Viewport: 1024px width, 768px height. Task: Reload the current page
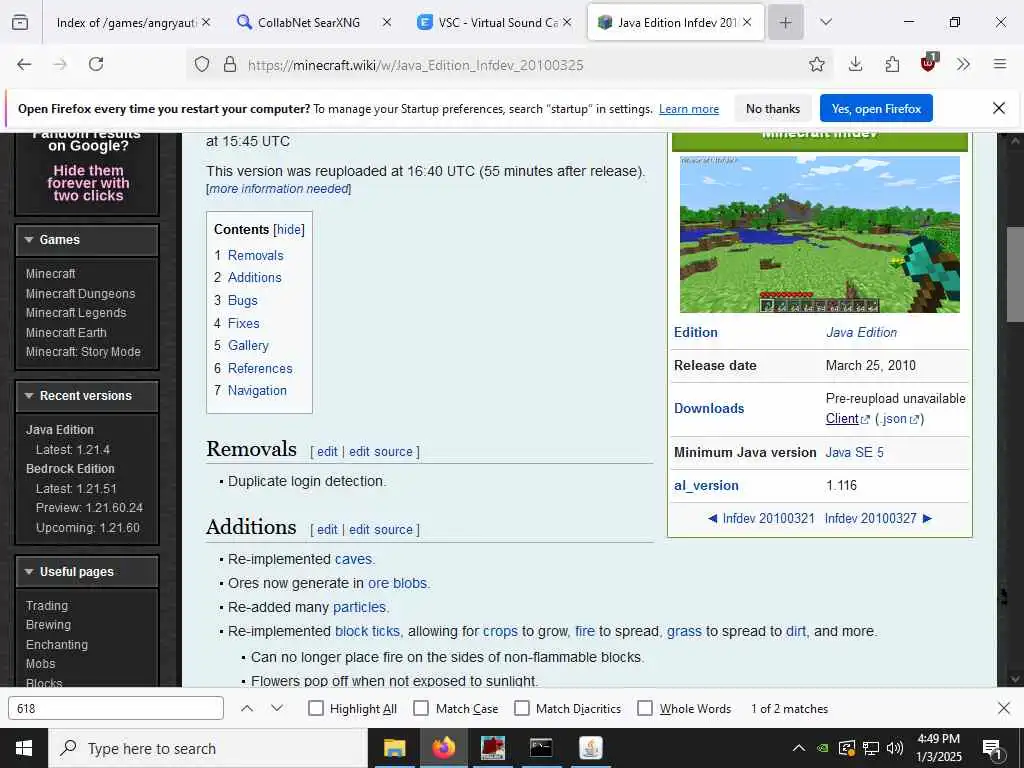click(x=96, y=64)
